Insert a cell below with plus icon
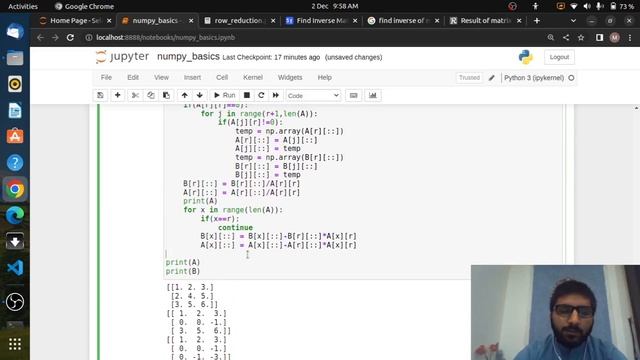 click(x=118, y=95)
